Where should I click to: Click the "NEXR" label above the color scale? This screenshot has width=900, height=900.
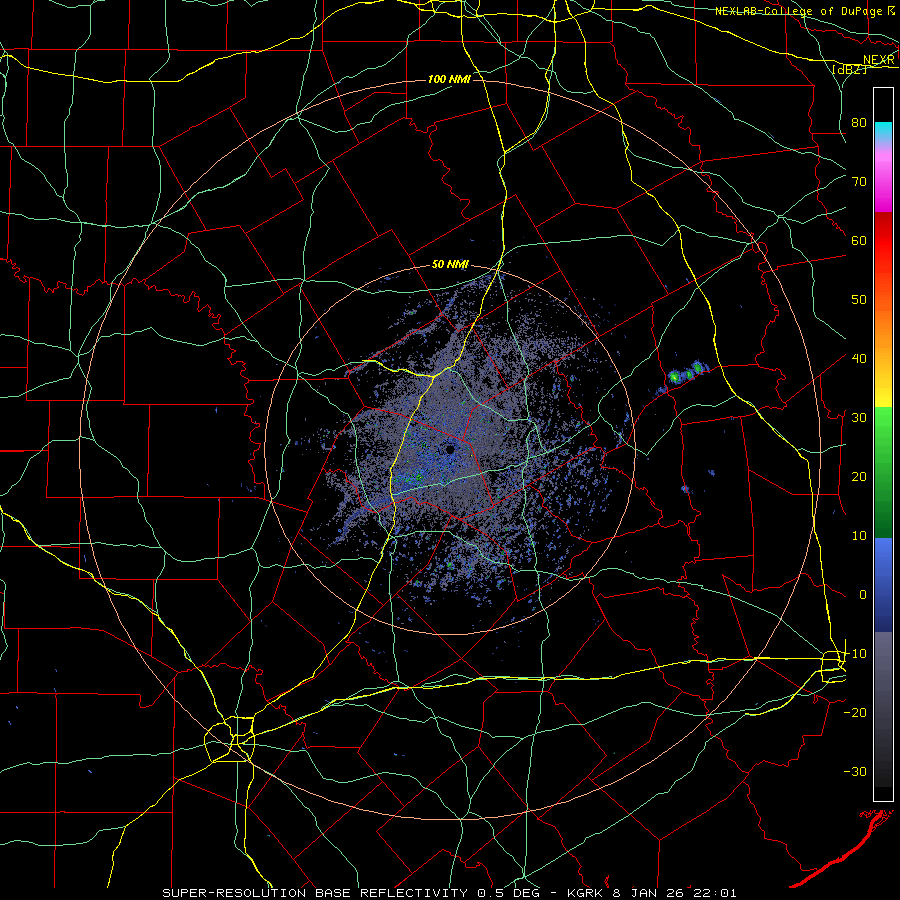click(x=879, y=60)
